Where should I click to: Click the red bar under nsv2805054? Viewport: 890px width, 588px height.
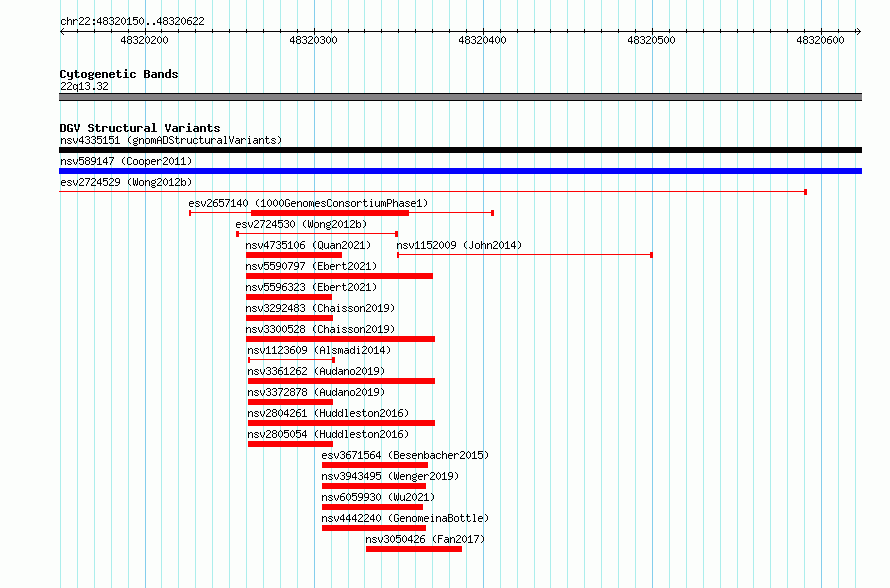291,444
